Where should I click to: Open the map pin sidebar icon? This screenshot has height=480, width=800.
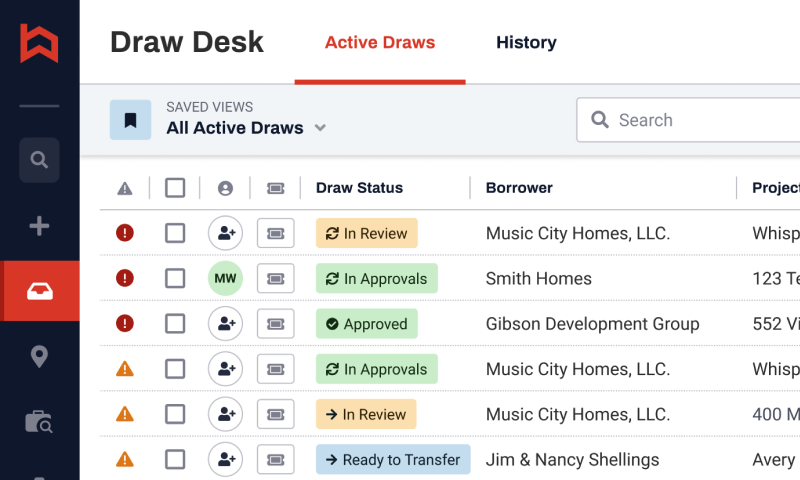(x=39, y=357)
